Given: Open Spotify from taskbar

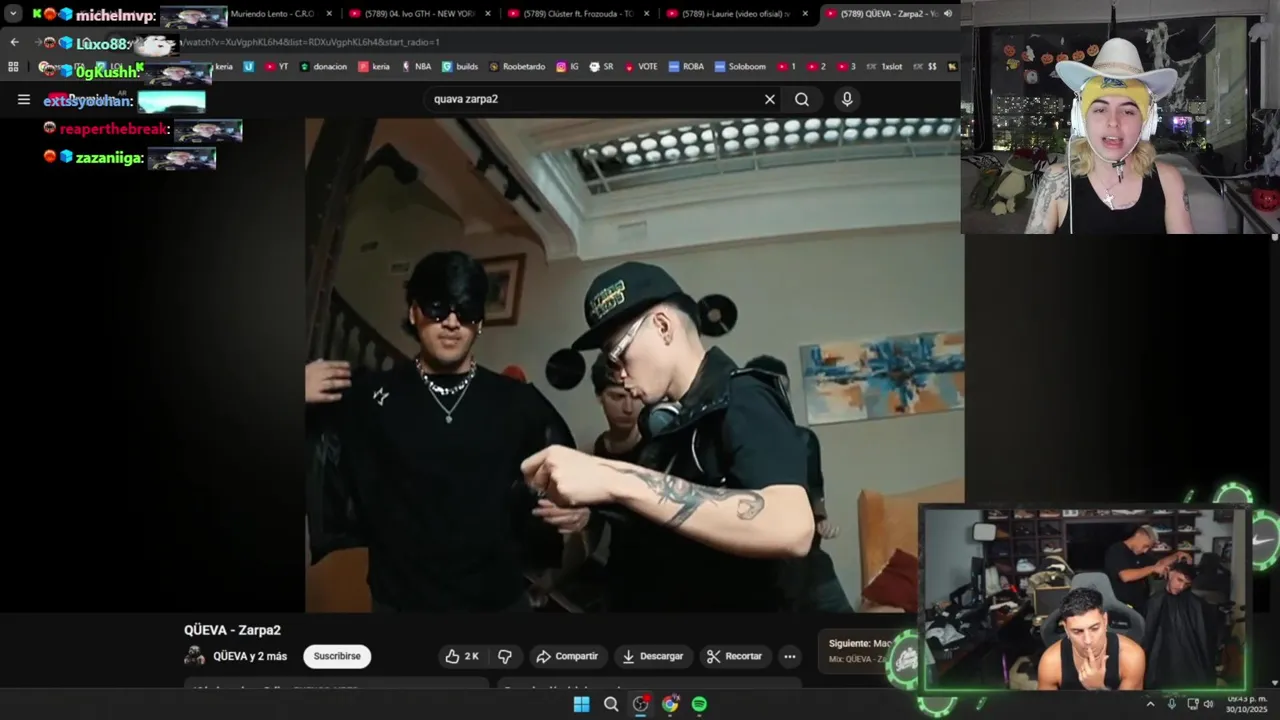Looking at the screenshot, I should pos(699,704).
